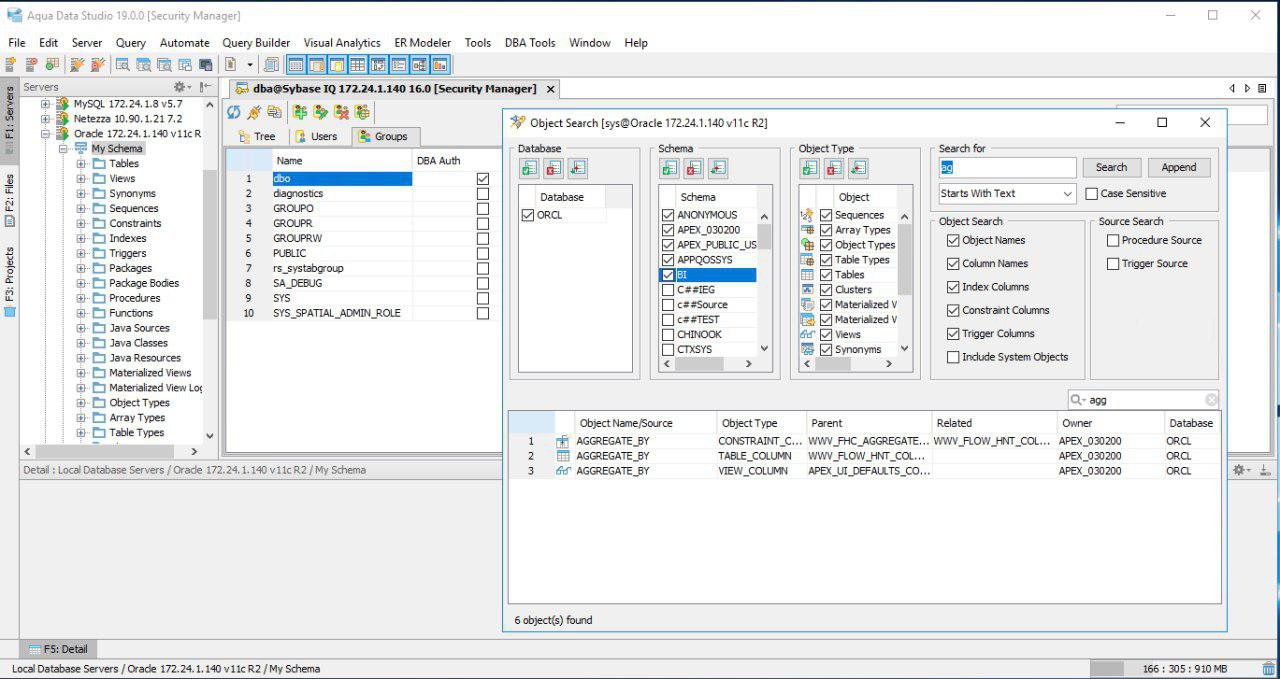Click invert selection icon in the Database panel

coord(578,168)
